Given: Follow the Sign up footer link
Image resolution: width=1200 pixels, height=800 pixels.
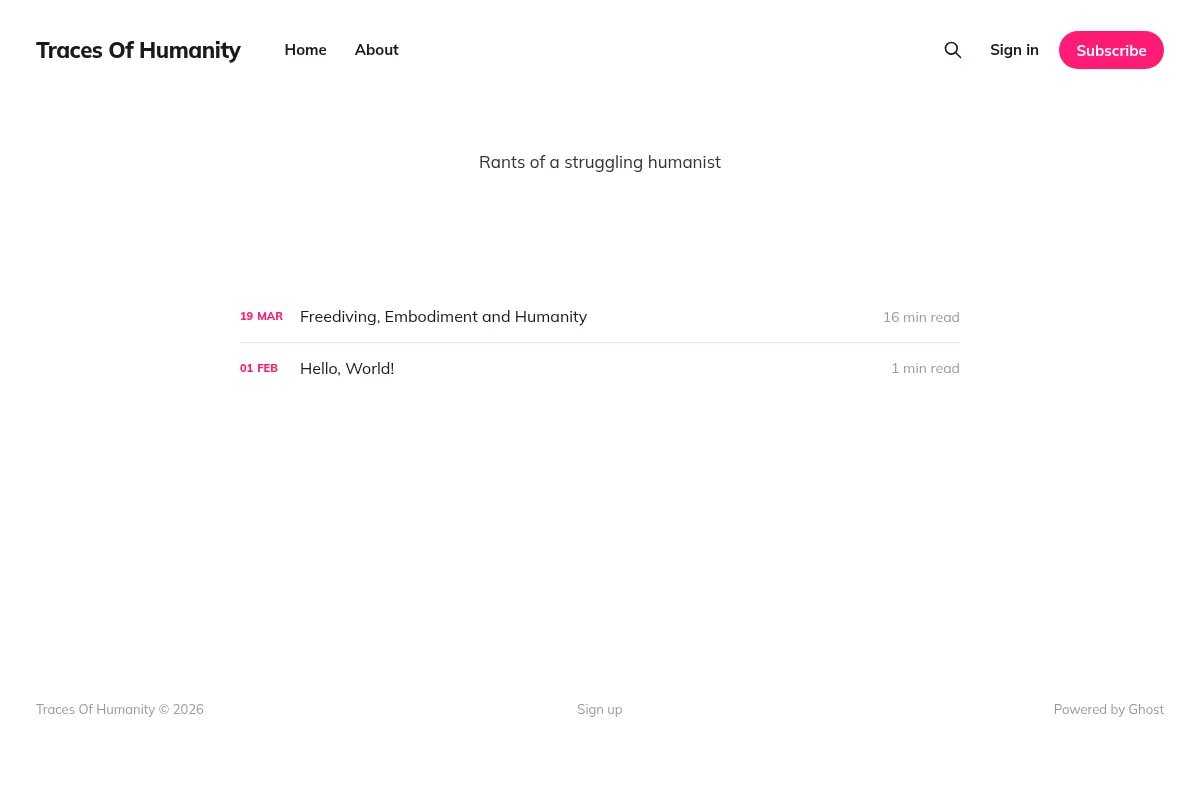Looking at the screenshot, I should (600, 709).
